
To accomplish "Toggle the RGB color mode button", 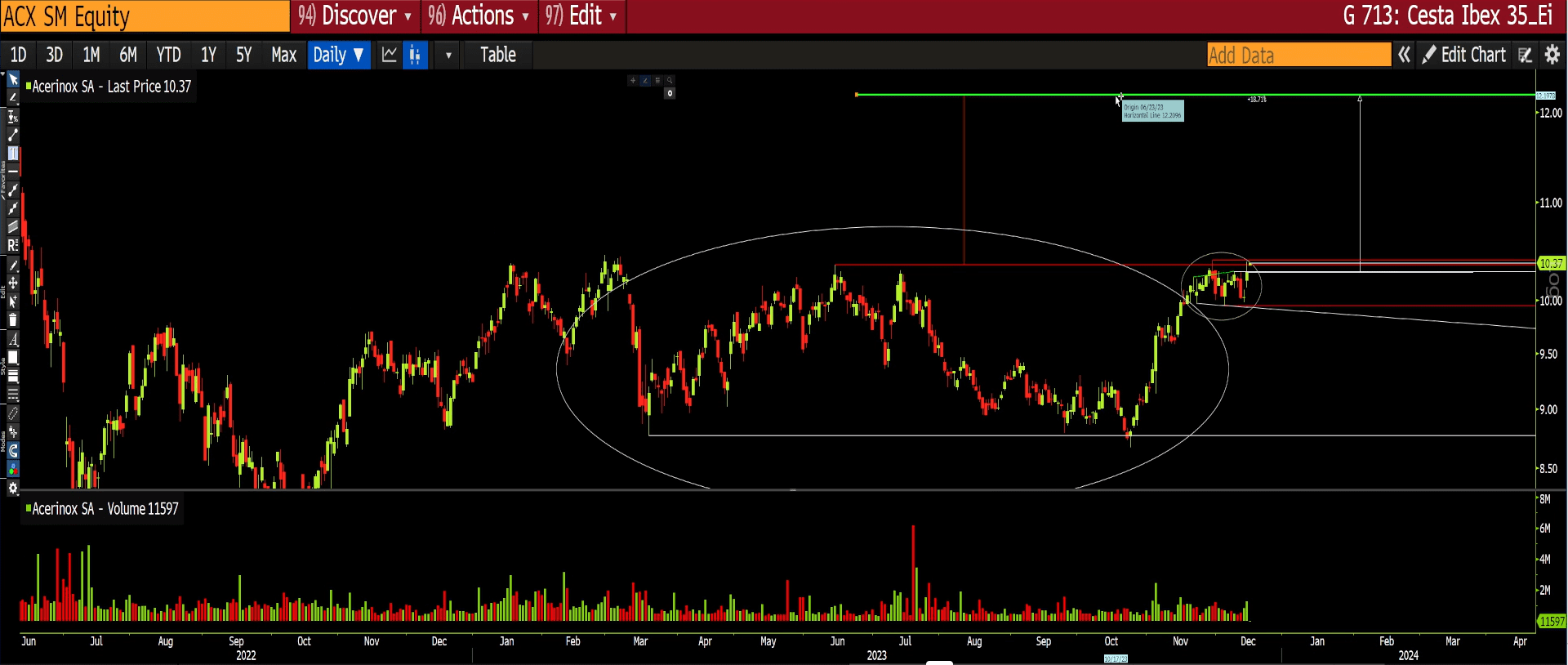I will pos(13,469).
